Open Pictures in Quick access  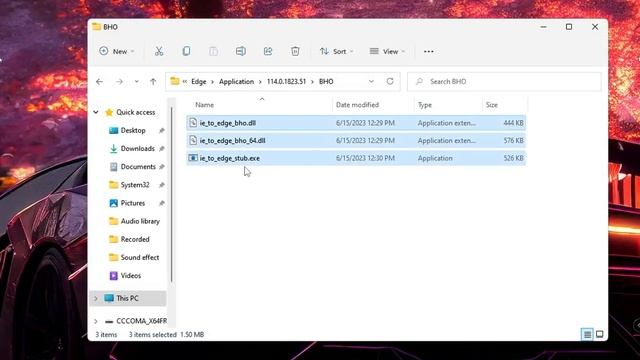click(133, 203)
